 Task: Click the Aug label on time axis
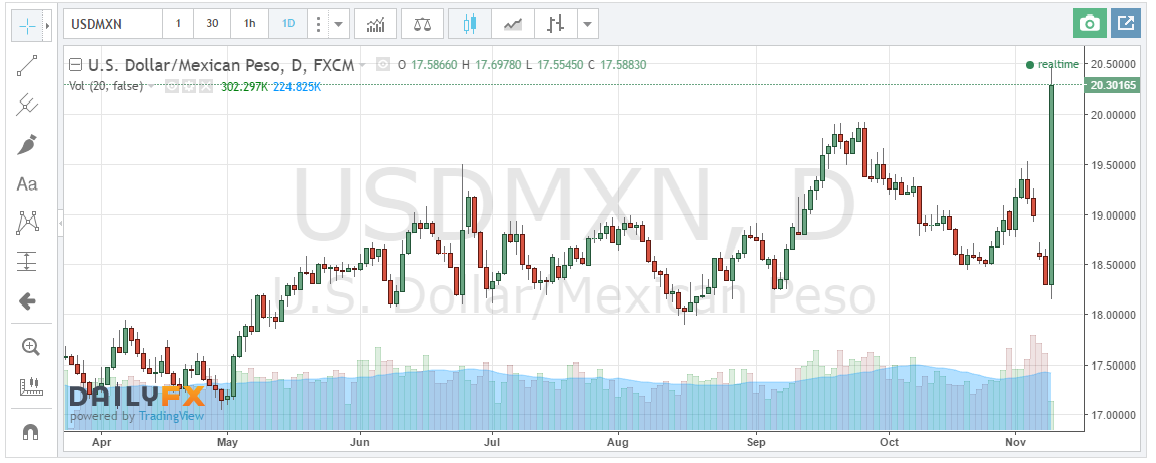point(618,442)
